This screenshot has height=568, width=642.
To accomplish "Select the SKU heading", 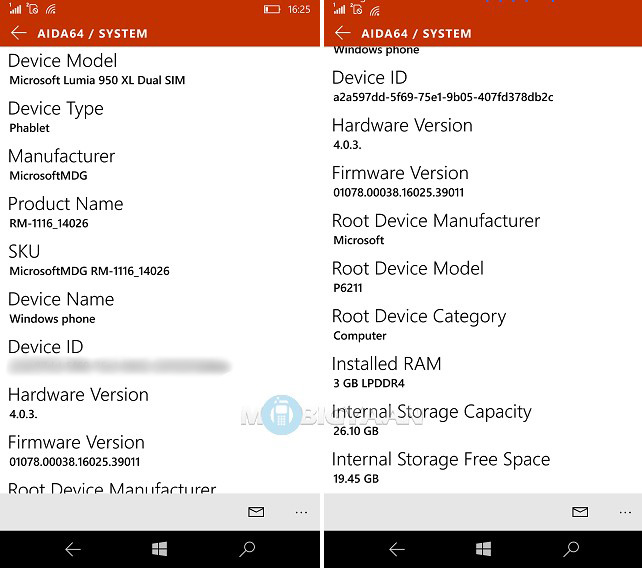I will coord(24,251).
